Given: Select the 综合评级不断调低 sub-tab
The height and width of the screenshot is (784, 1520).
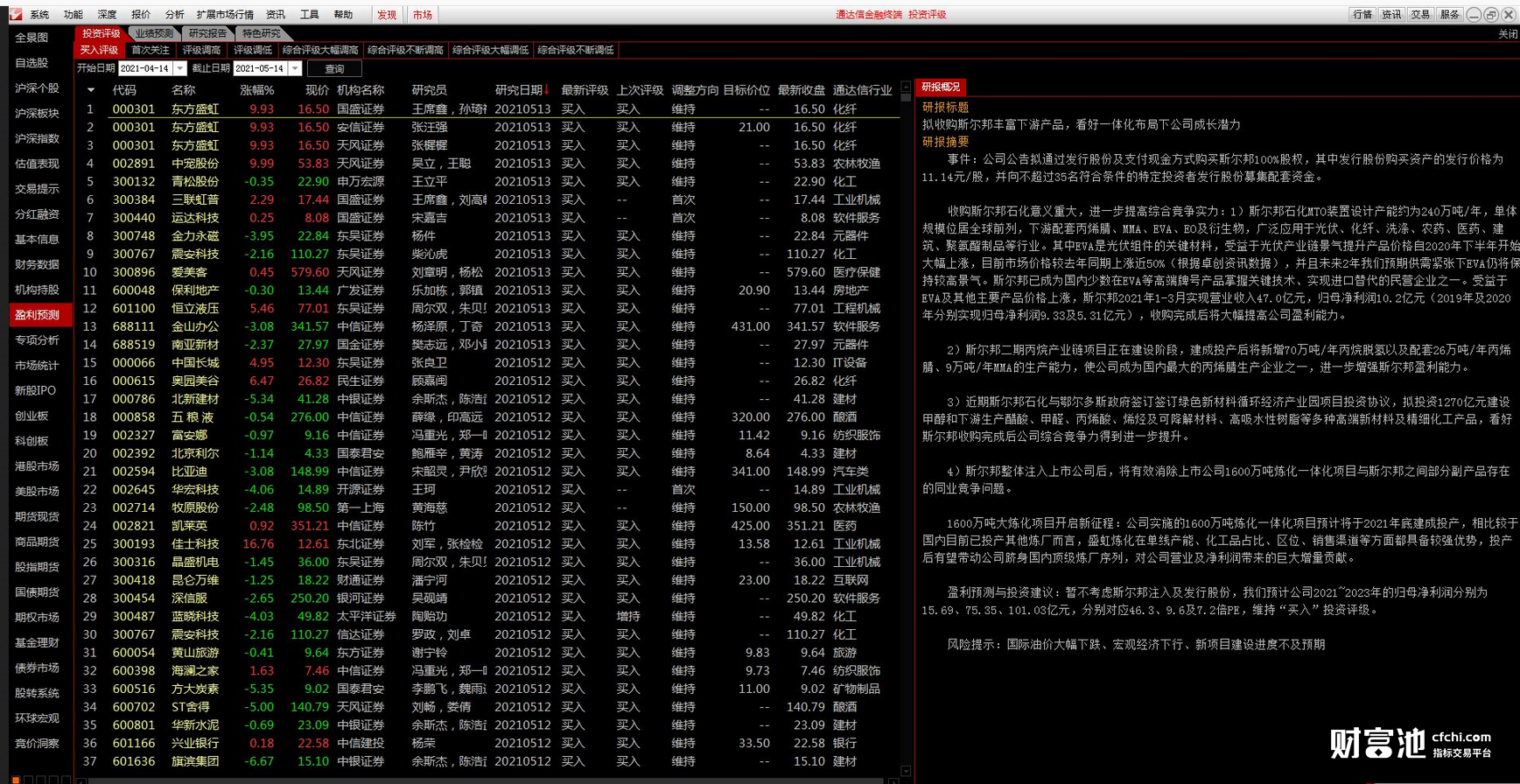Looking at the screenshot, I should coord(576,50).
